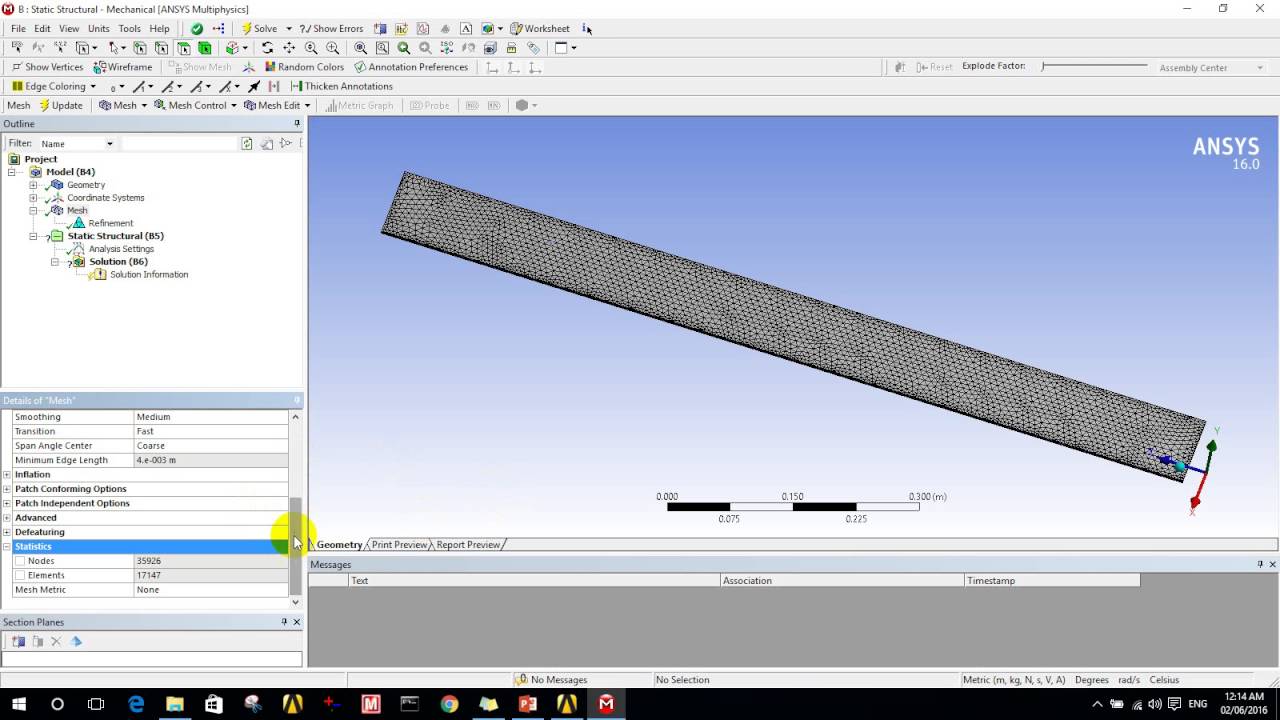
Task: Select Refinement under Mesh
Action: point(110,224)
